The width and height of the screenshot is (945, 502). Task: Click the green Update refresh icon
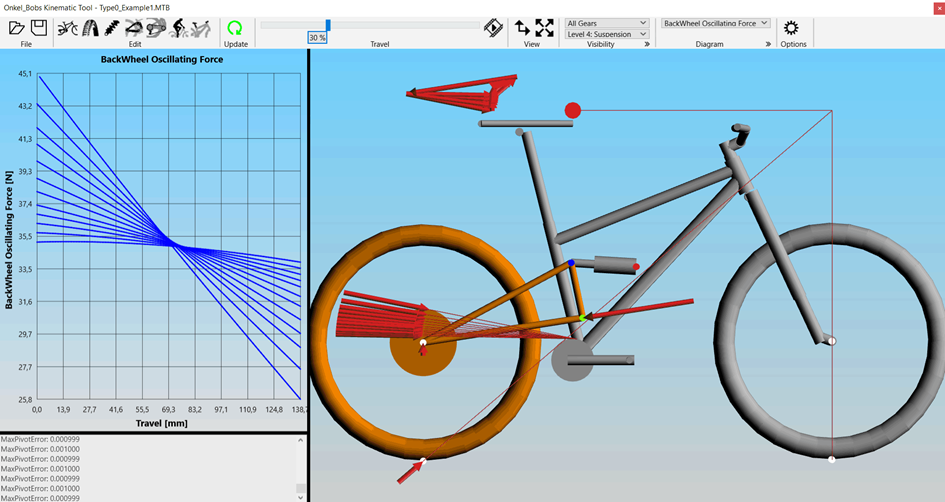[x=235, y=28]
